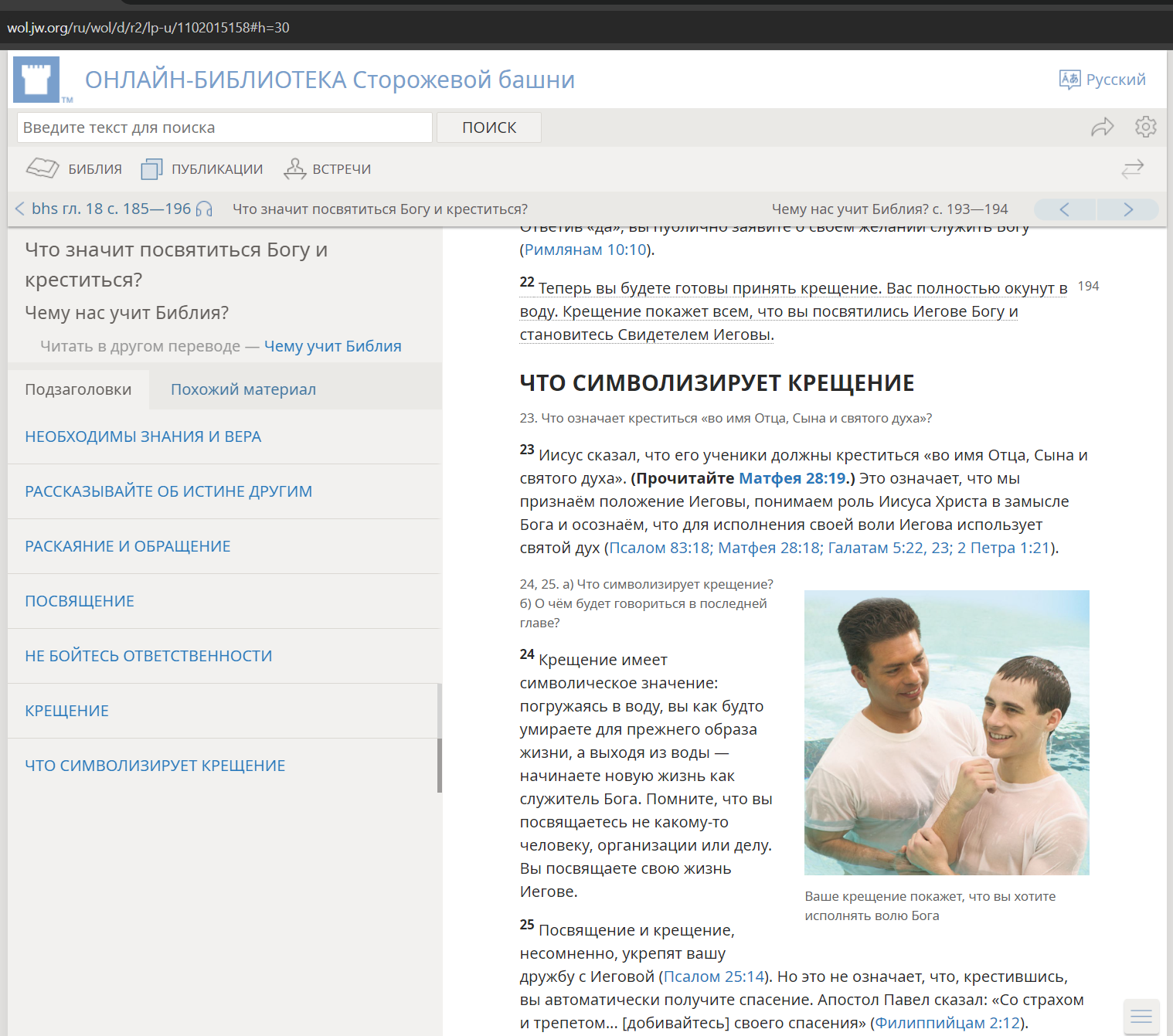Open the ПУБЛИКАЦИИ section
Screen dimensions: 1173x1036
(x=202, y=169)
